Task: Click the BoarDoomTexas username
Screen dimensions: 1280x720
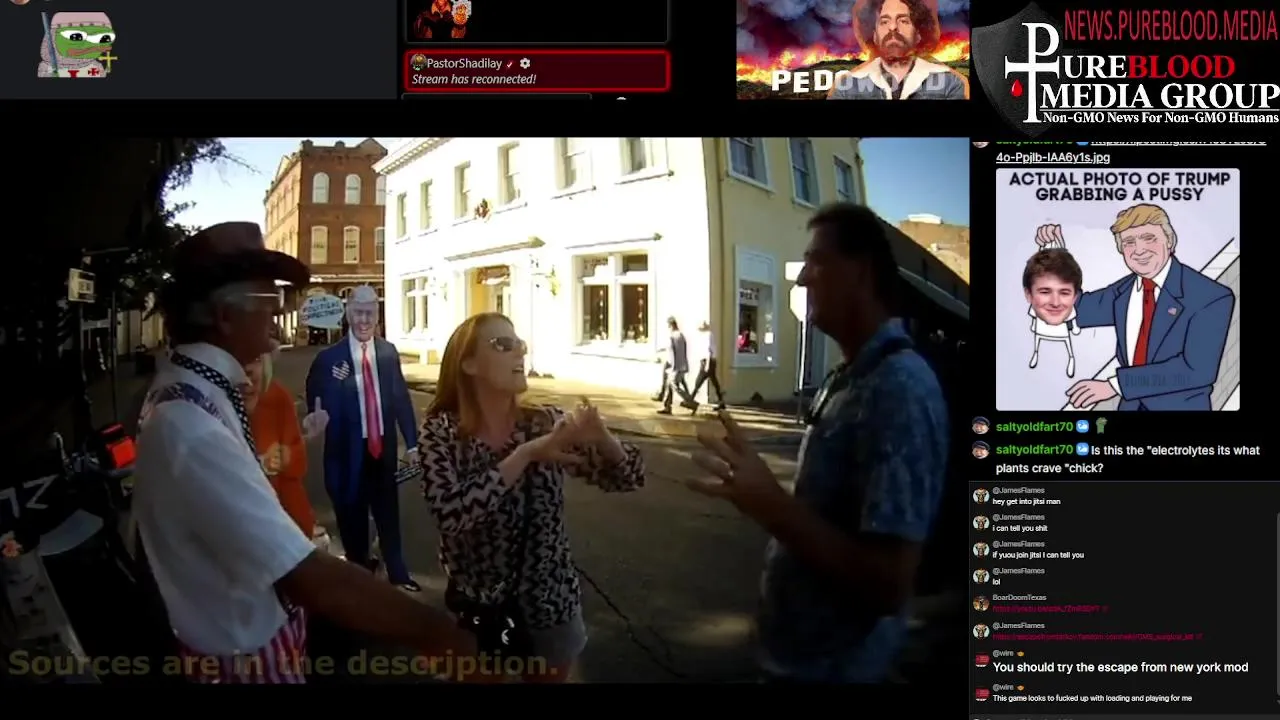Action: (x=1019, y=598)
